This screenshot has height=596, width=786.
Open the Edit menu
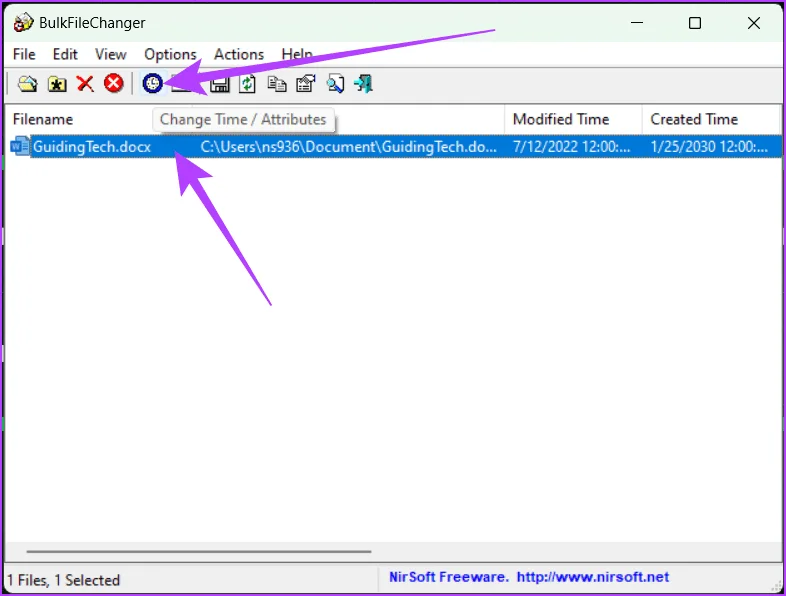click(65, 54)
